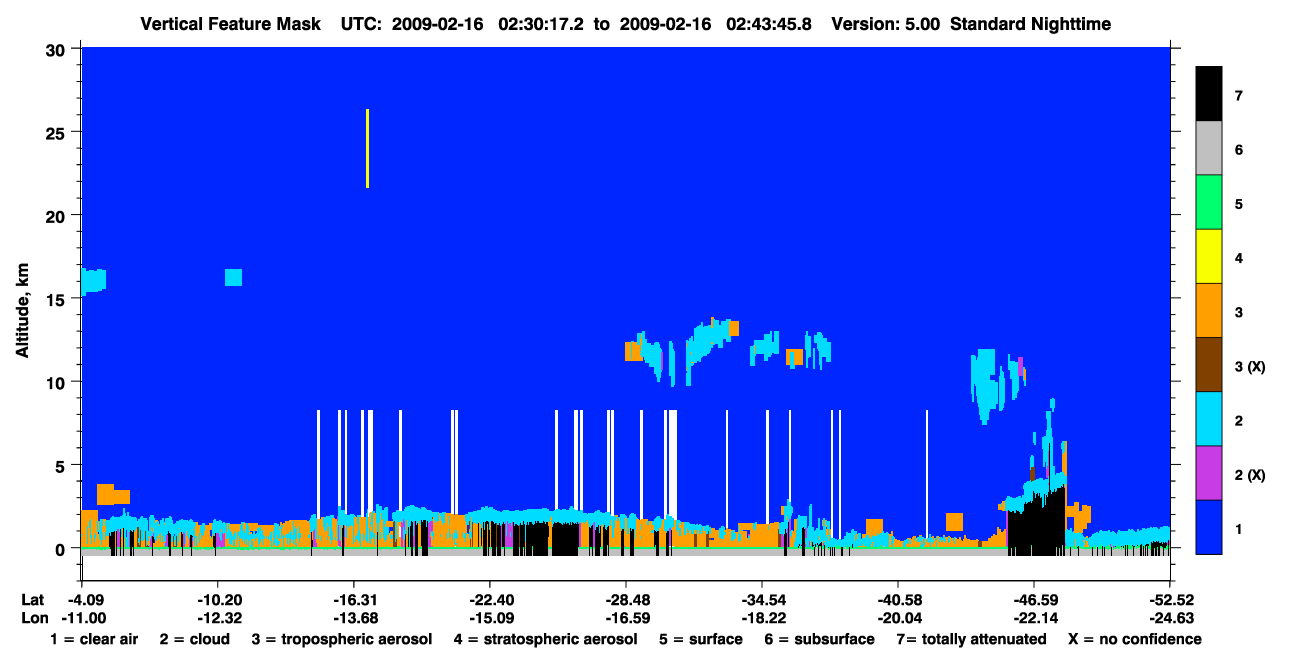Click the green surface color swatch
The image size is (1300, 667).
point(1209,203)
